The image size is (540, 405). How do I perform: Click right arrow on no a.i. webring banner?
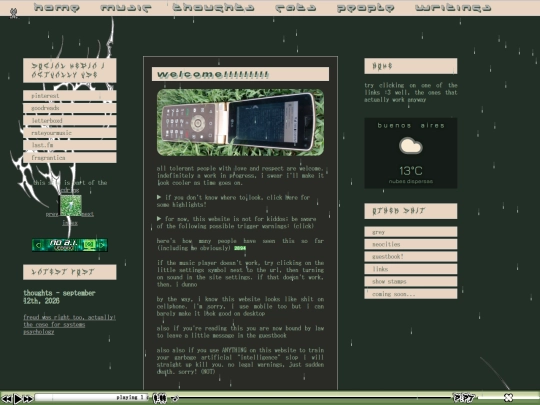click(x=102, y=245)
